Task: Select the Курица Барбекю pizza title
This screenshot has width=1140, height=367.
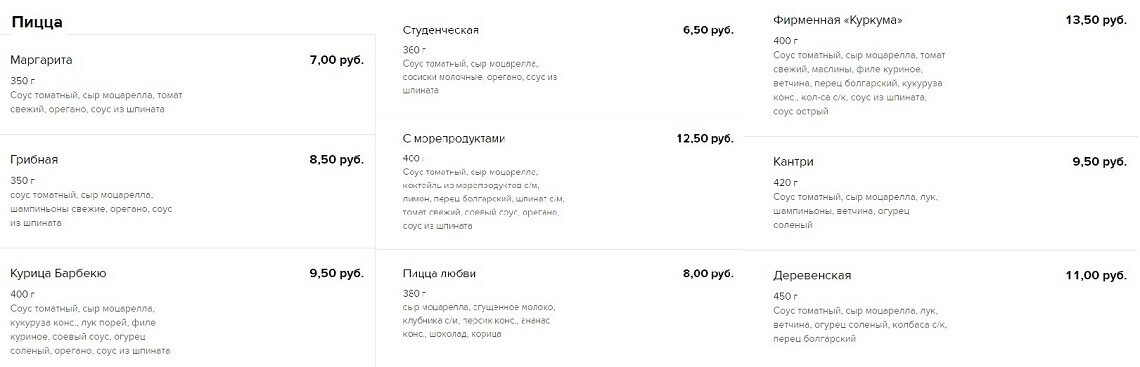Action: click(59, 274)
